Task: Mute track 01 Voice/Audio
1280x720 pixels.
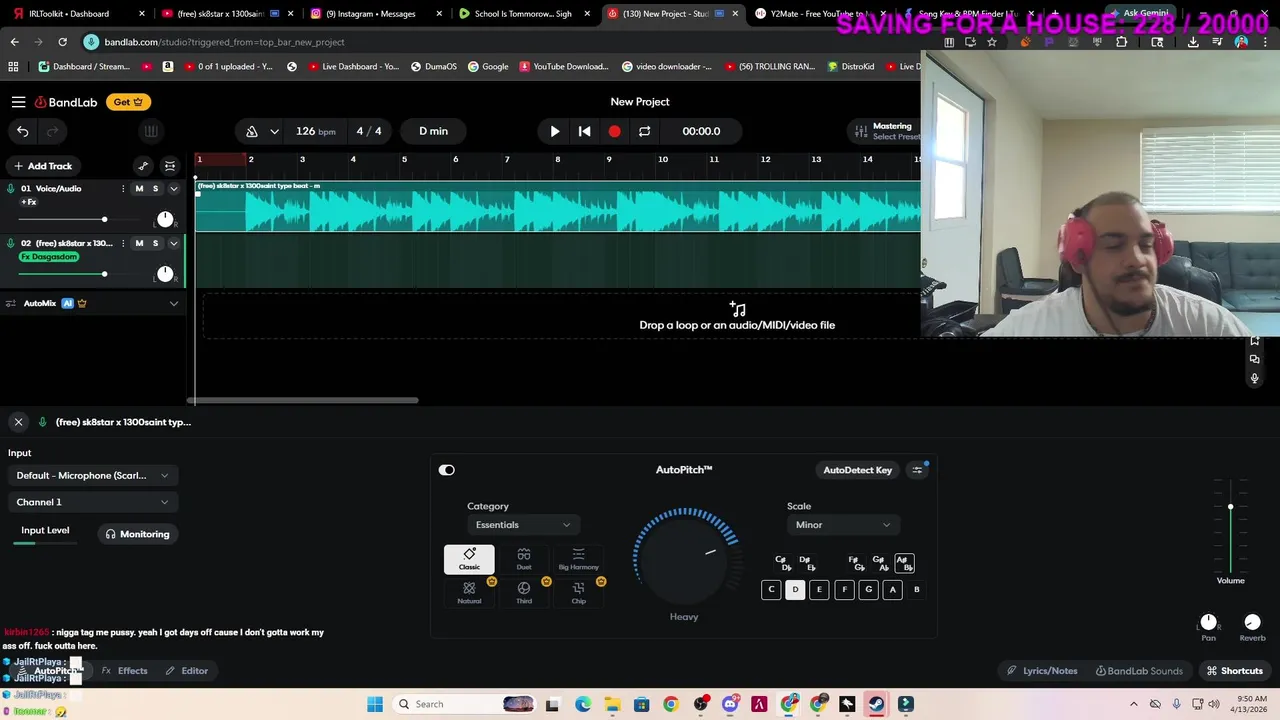Action: click(139, 189)
